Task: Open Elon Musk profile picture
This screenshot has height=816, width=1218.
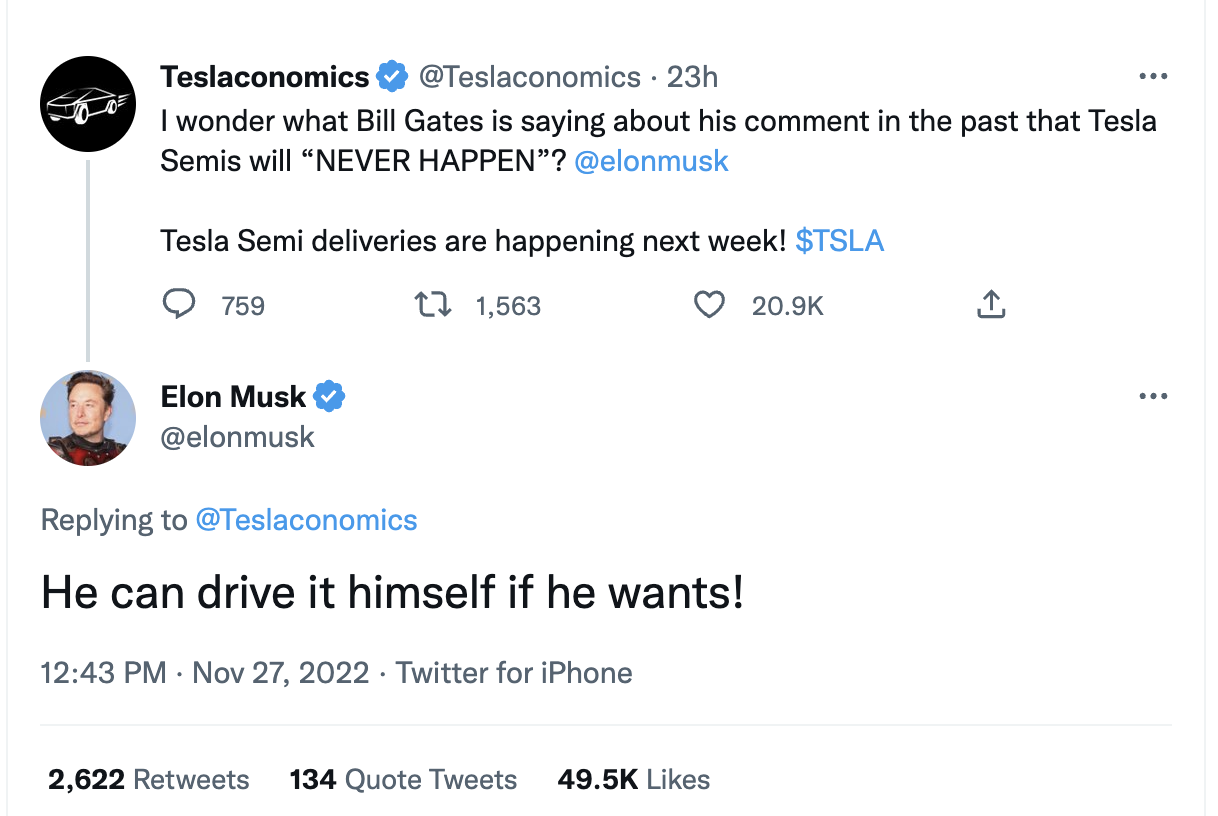Action: tap(88, 417)
